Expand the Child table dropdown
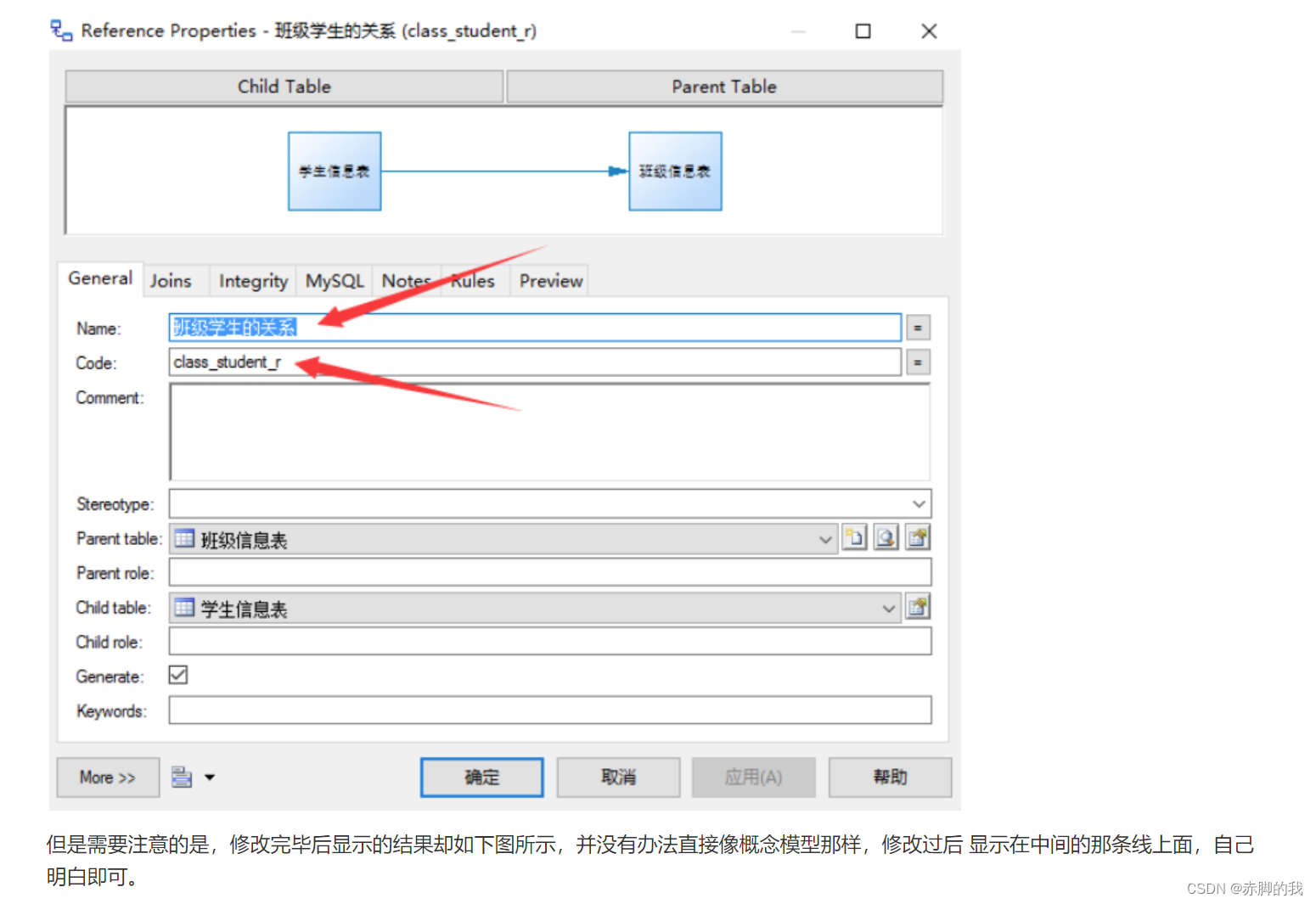 [889, 608]
